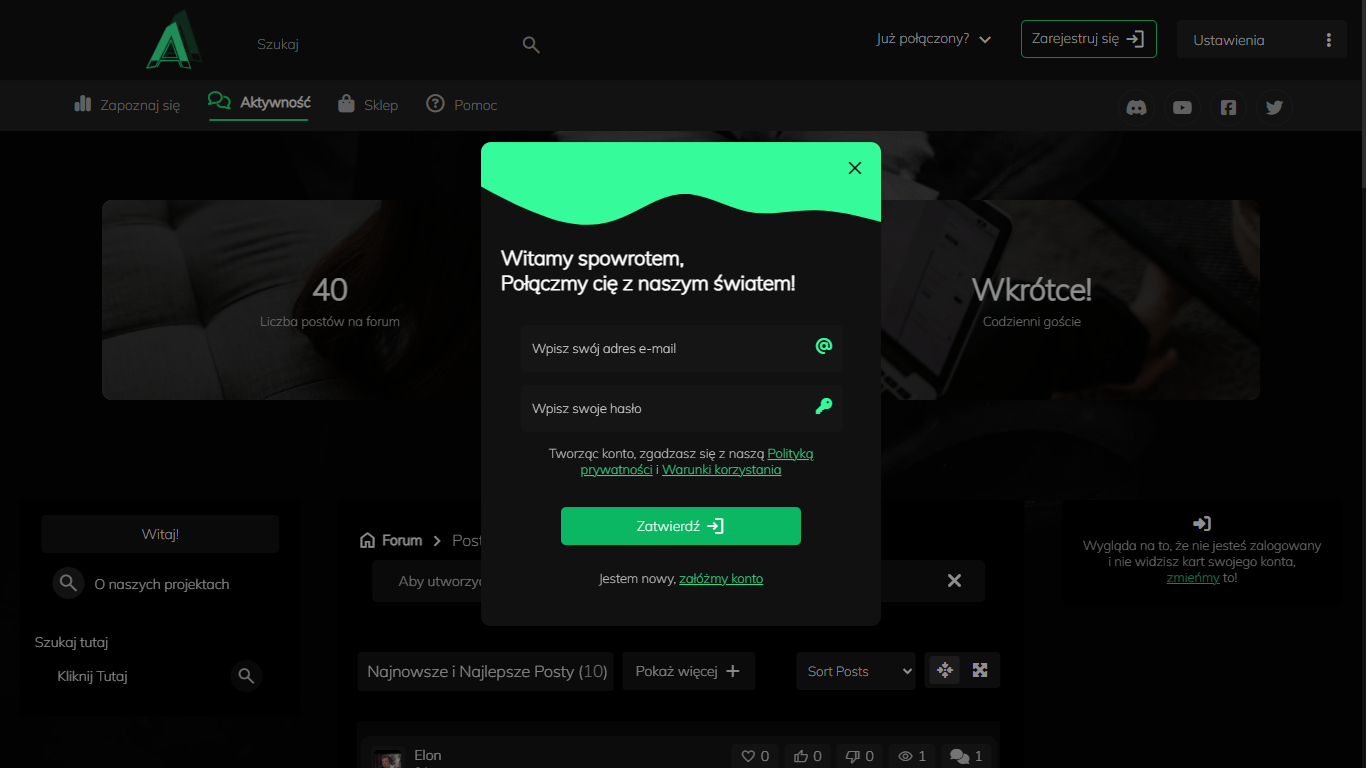
Task: Close the login dialog with the X
Action: [x=854, y=168]
